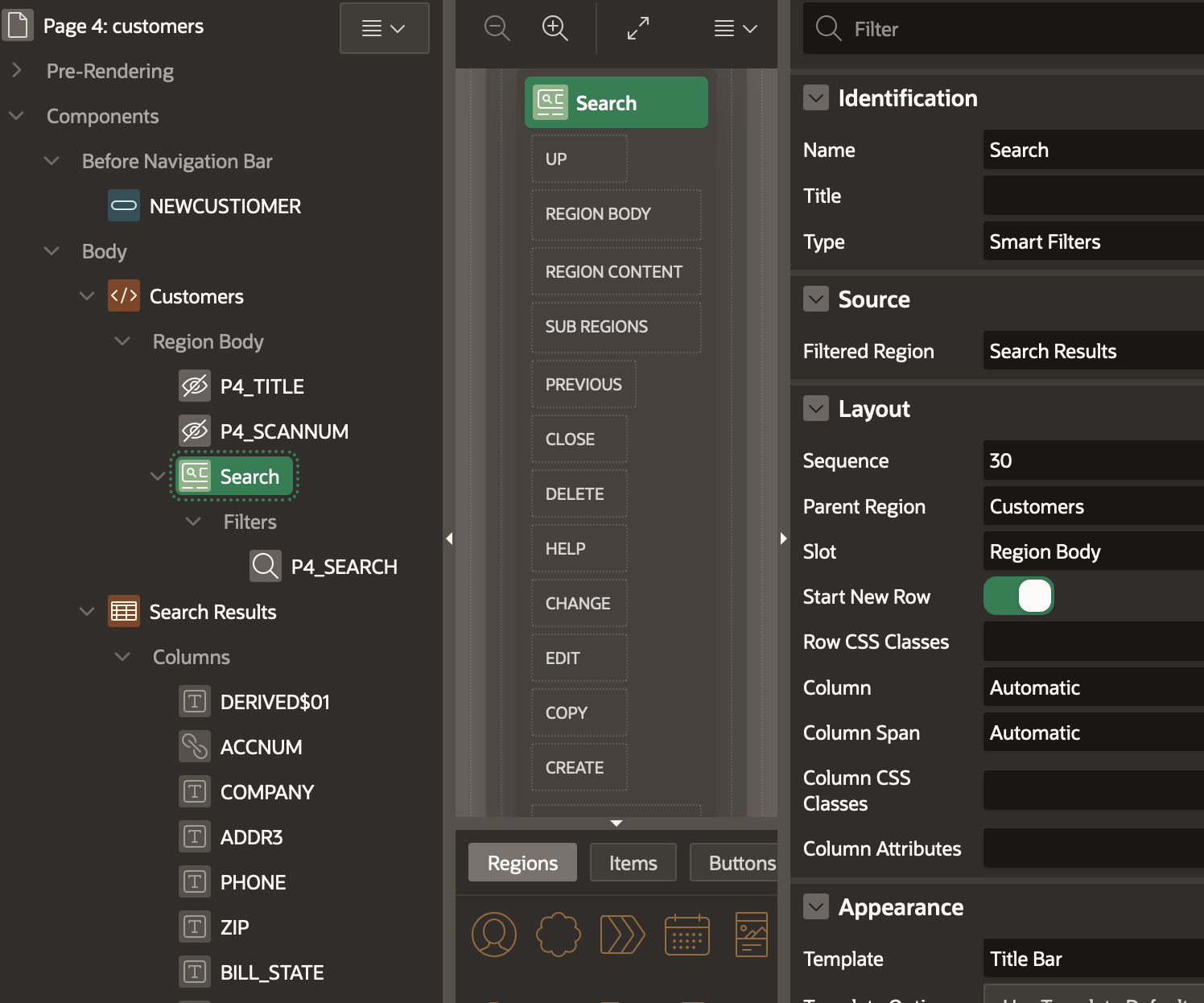Choose the Avatar region icon in the gallery

493,935
